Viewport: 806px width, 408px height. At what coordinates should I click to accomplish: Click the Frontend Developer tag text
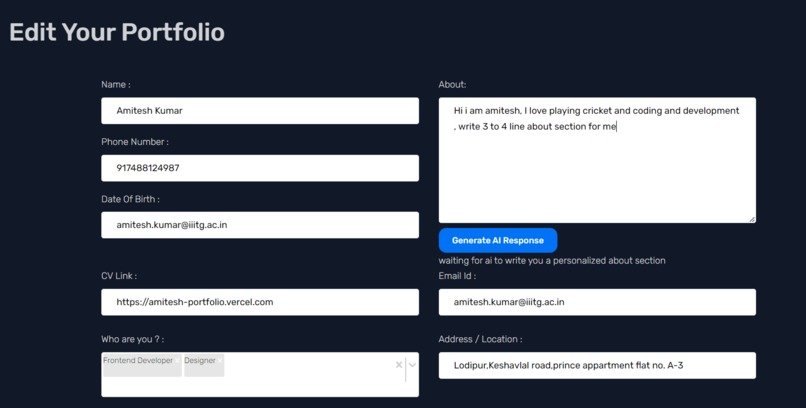[x=138, y=361]
